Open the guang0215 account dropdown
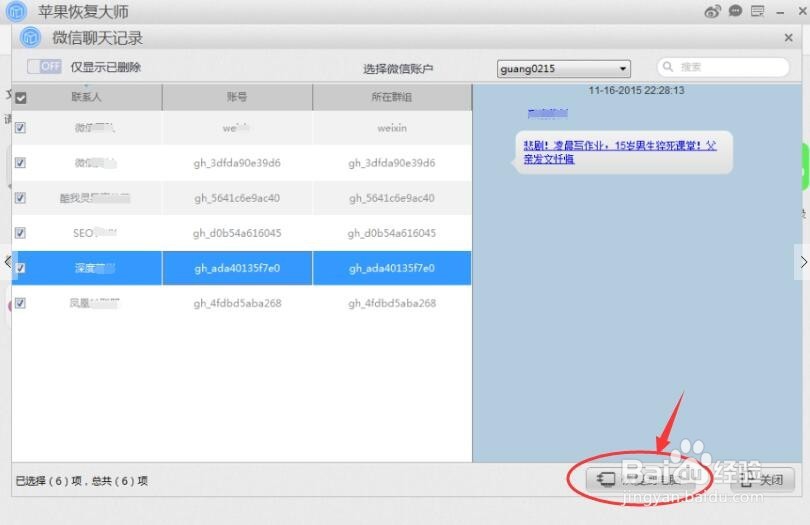The height and width of the screenshot is (525, 810). click(x=564, y=69)
